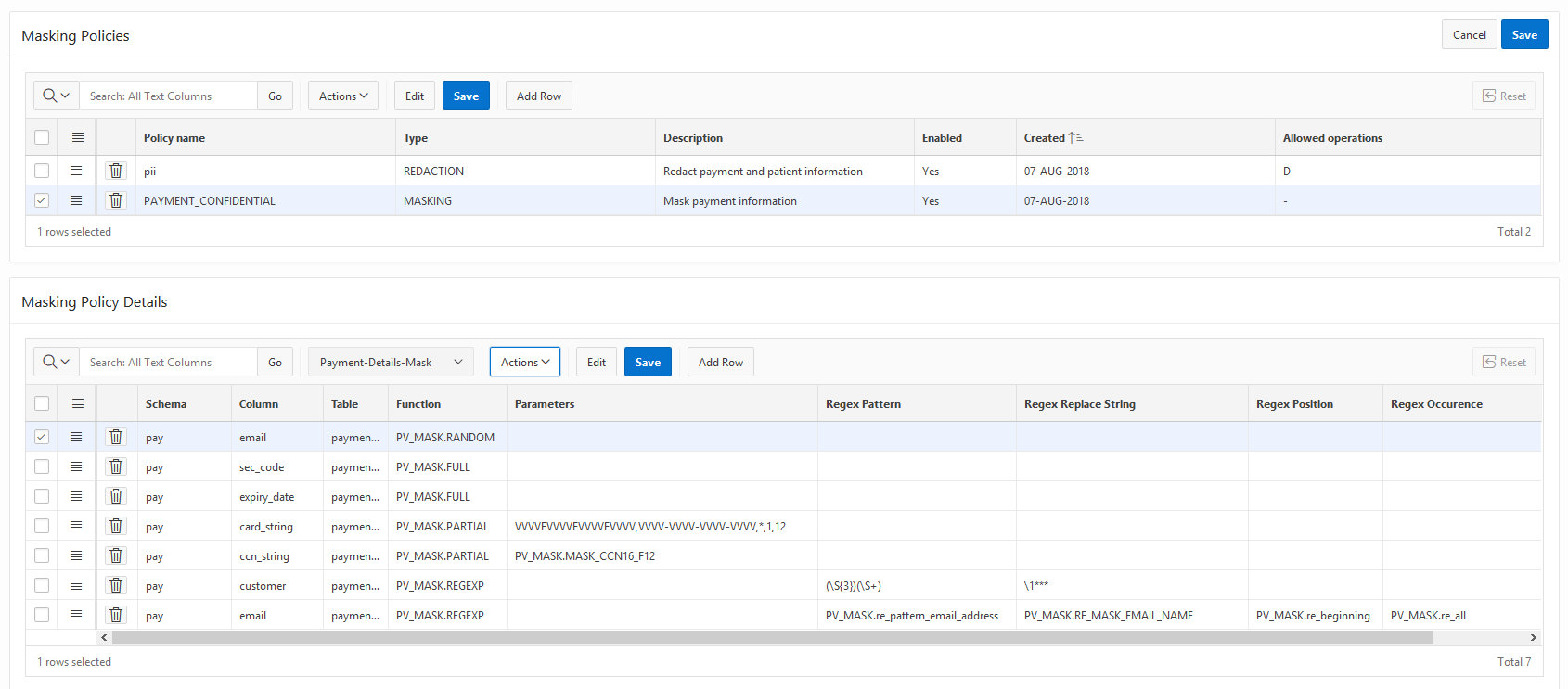Click Edit in Policy Details toolbar

pyautogui.click(x=597, y=362)
